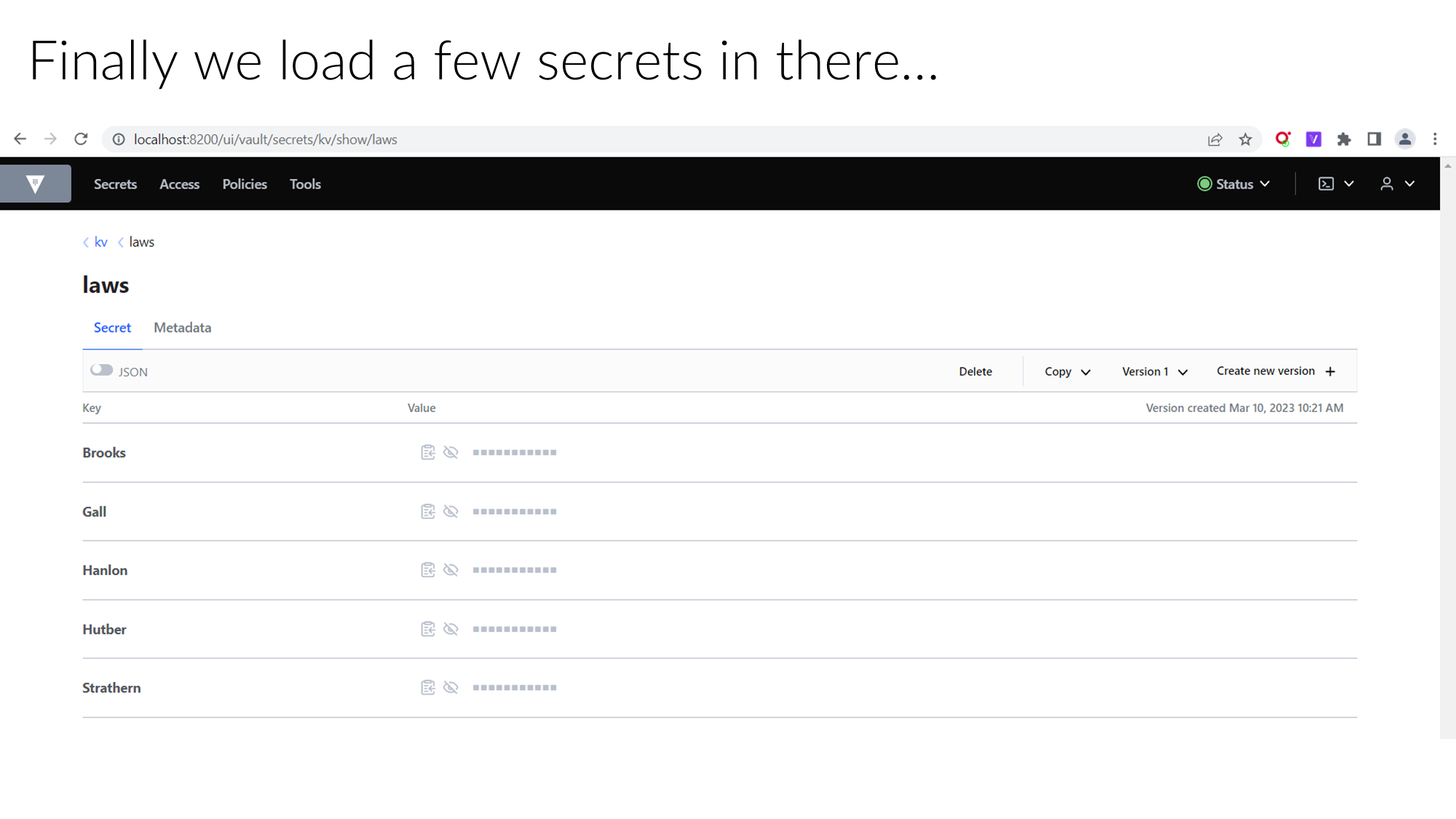1456x819 pixels.
Task: Open the Copy dropdown menu
Action: (1067, 372)
